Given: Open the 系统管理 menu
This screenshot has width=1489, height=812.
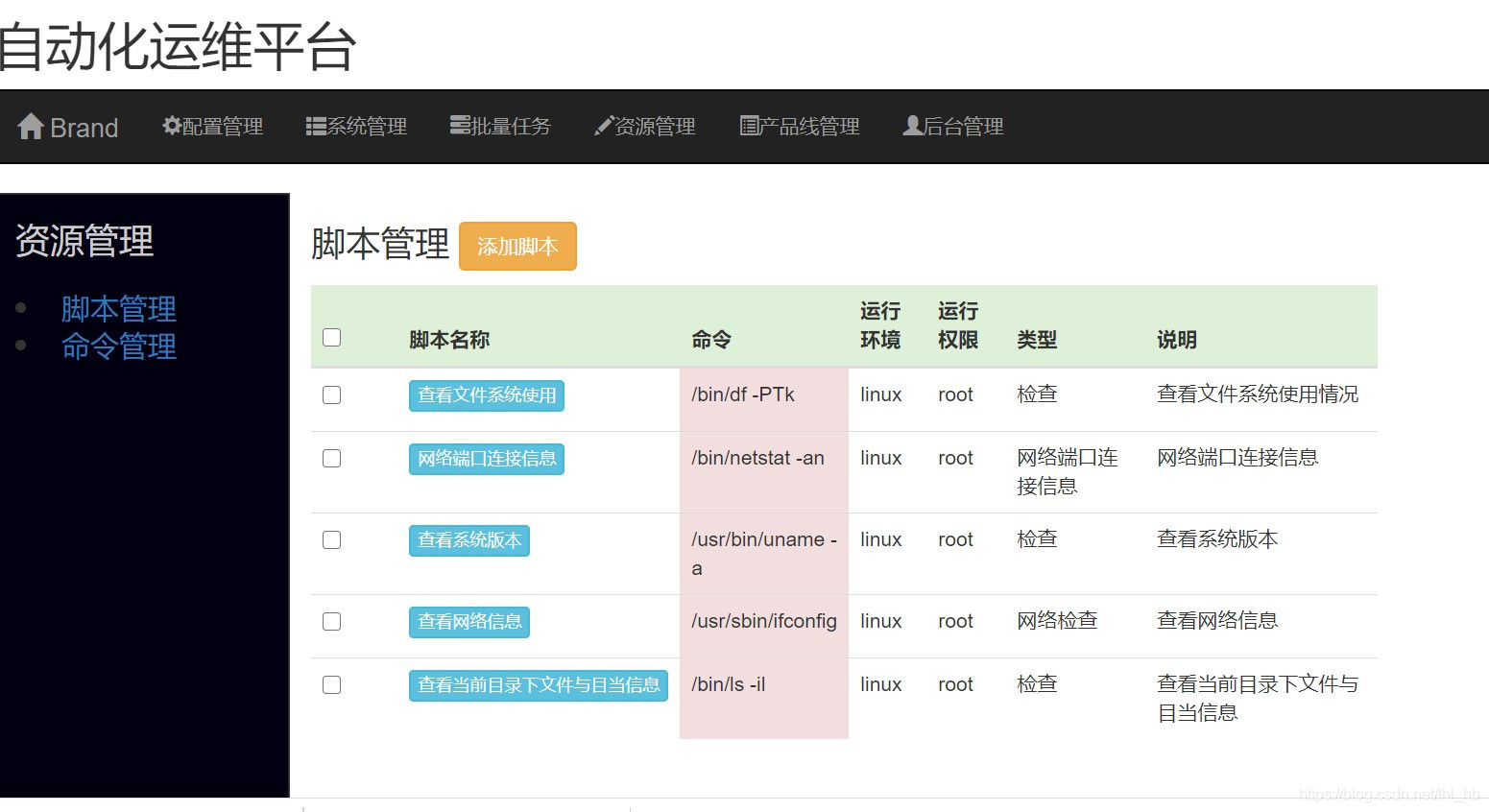Looking at the screenshot, I should pos(356,127).
